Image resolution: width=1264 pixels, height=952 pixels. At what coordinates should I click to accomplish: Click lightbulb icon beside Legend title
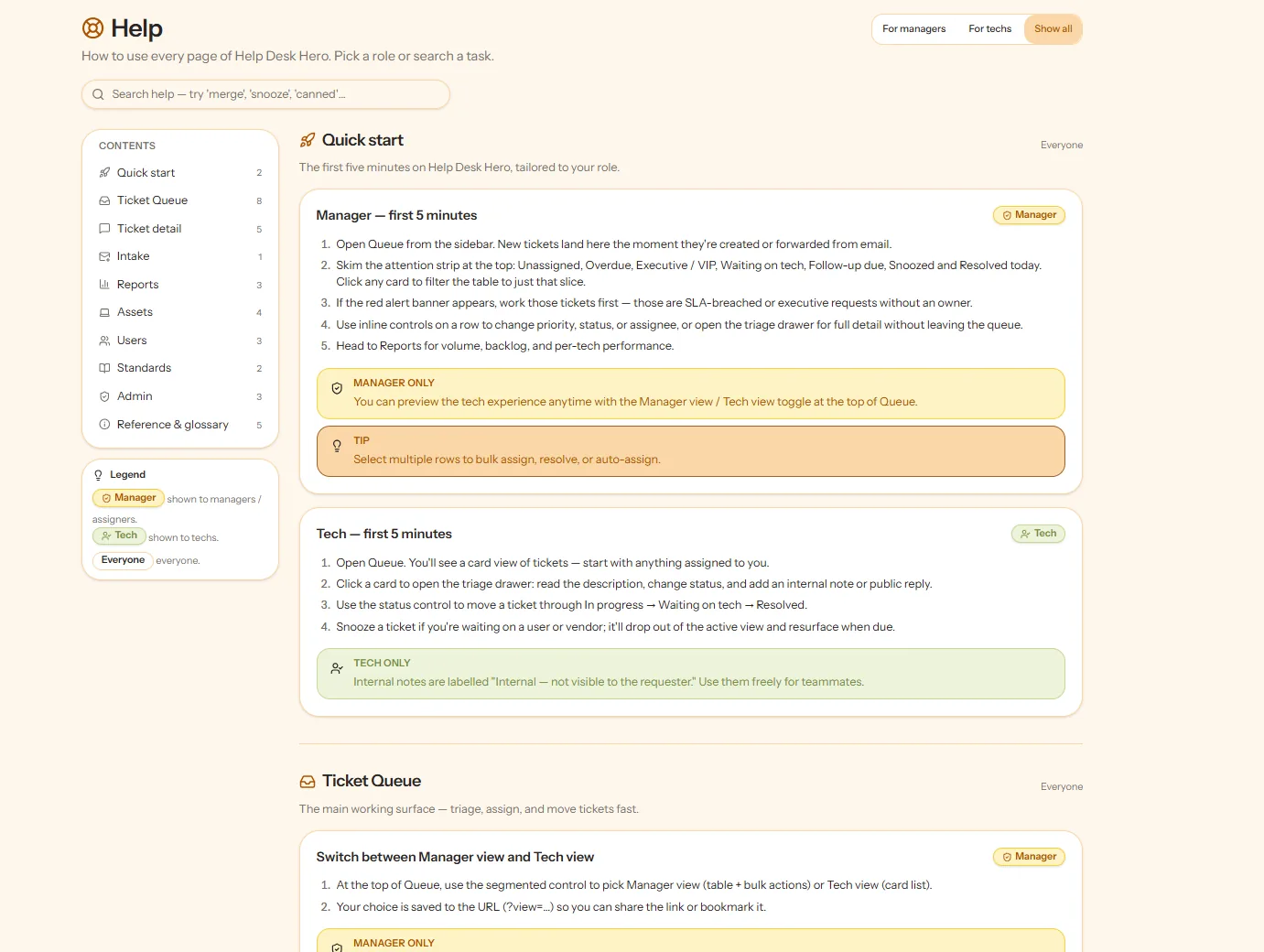pos(98,475)
